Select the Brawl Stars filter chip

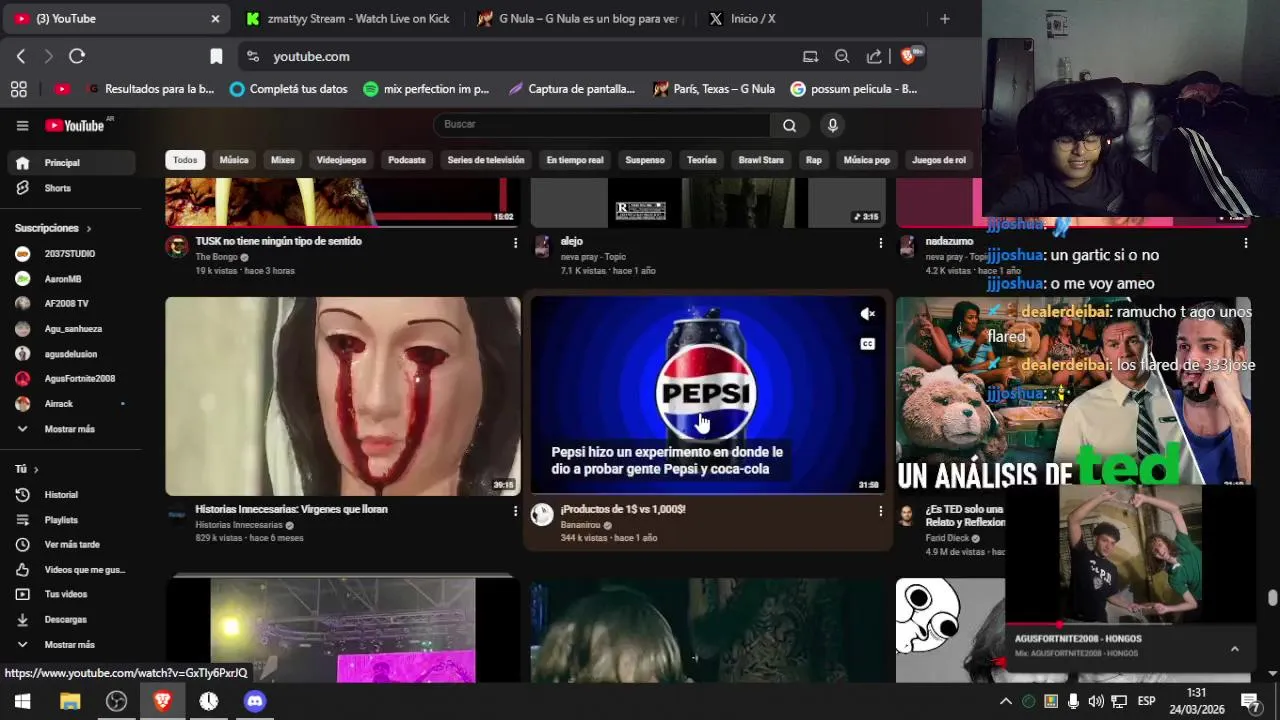click(761, 160)
